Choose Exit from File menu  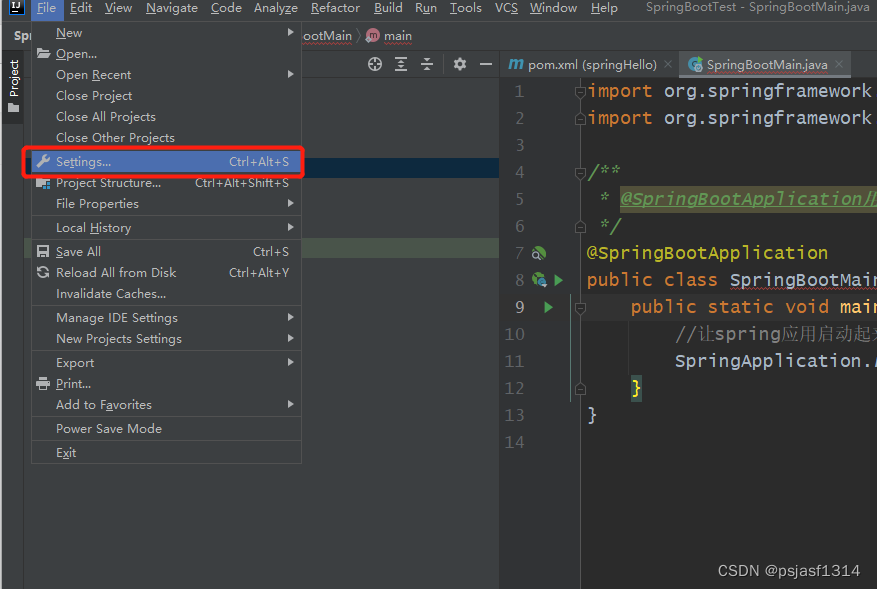pyautogui.click(x=167, y=453)
